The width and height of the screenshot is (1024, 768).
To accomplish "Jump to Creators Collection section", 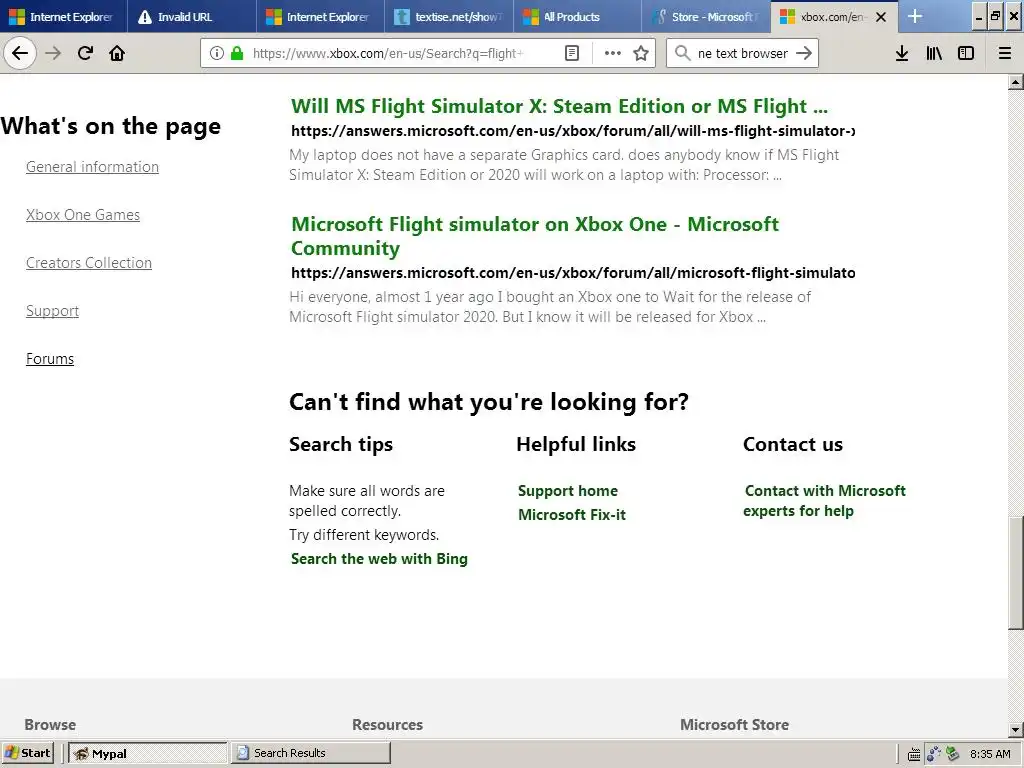I will tap(89, 263).
